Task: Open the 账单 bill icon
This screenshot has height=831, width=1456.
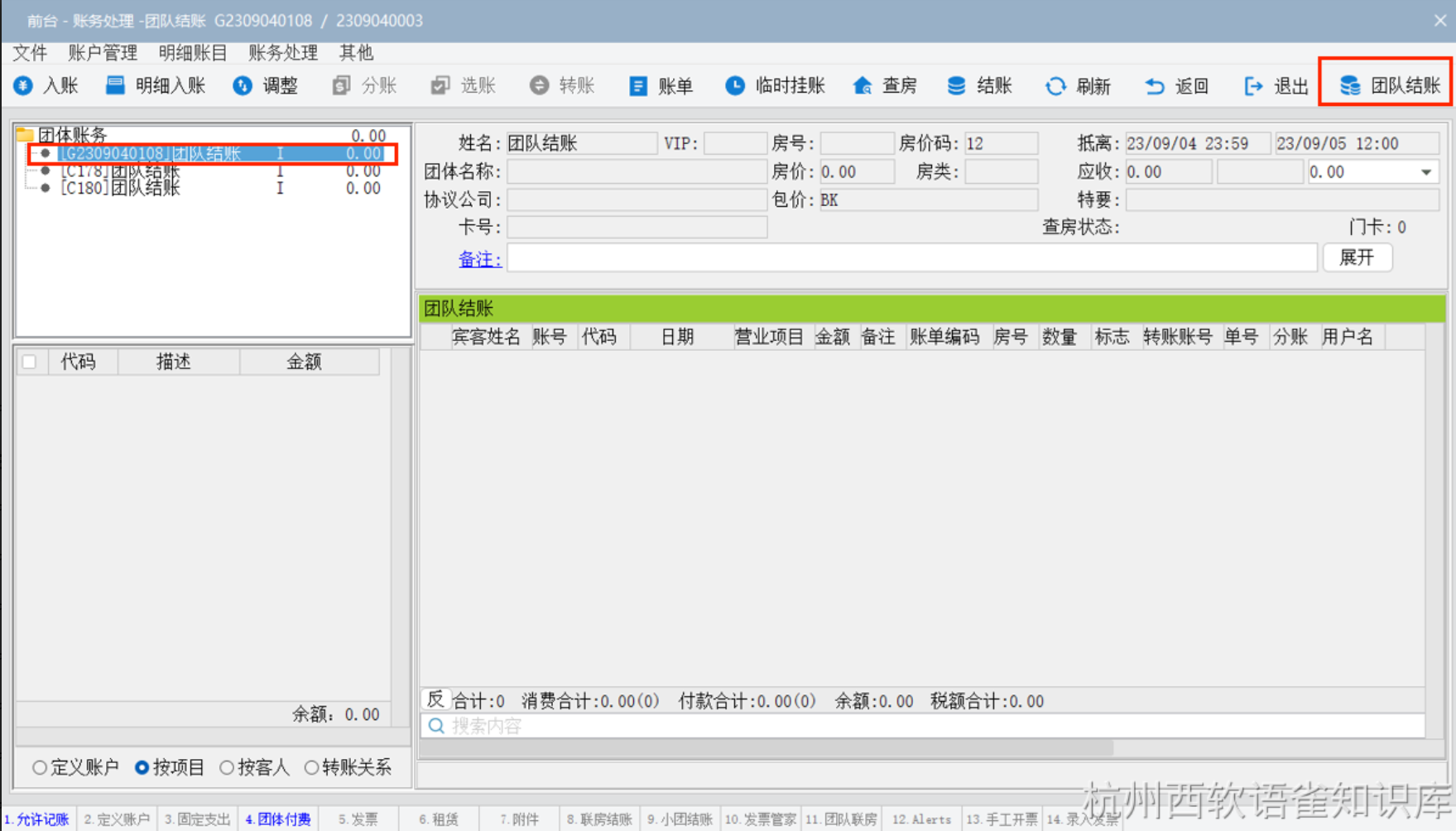Action: (638, 86)
